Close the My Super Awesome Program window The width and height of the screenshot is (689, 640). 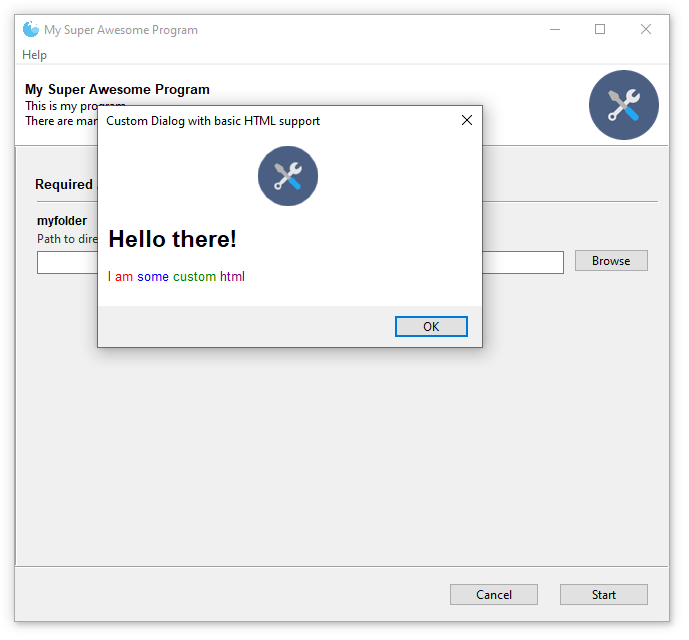(645, 29)
